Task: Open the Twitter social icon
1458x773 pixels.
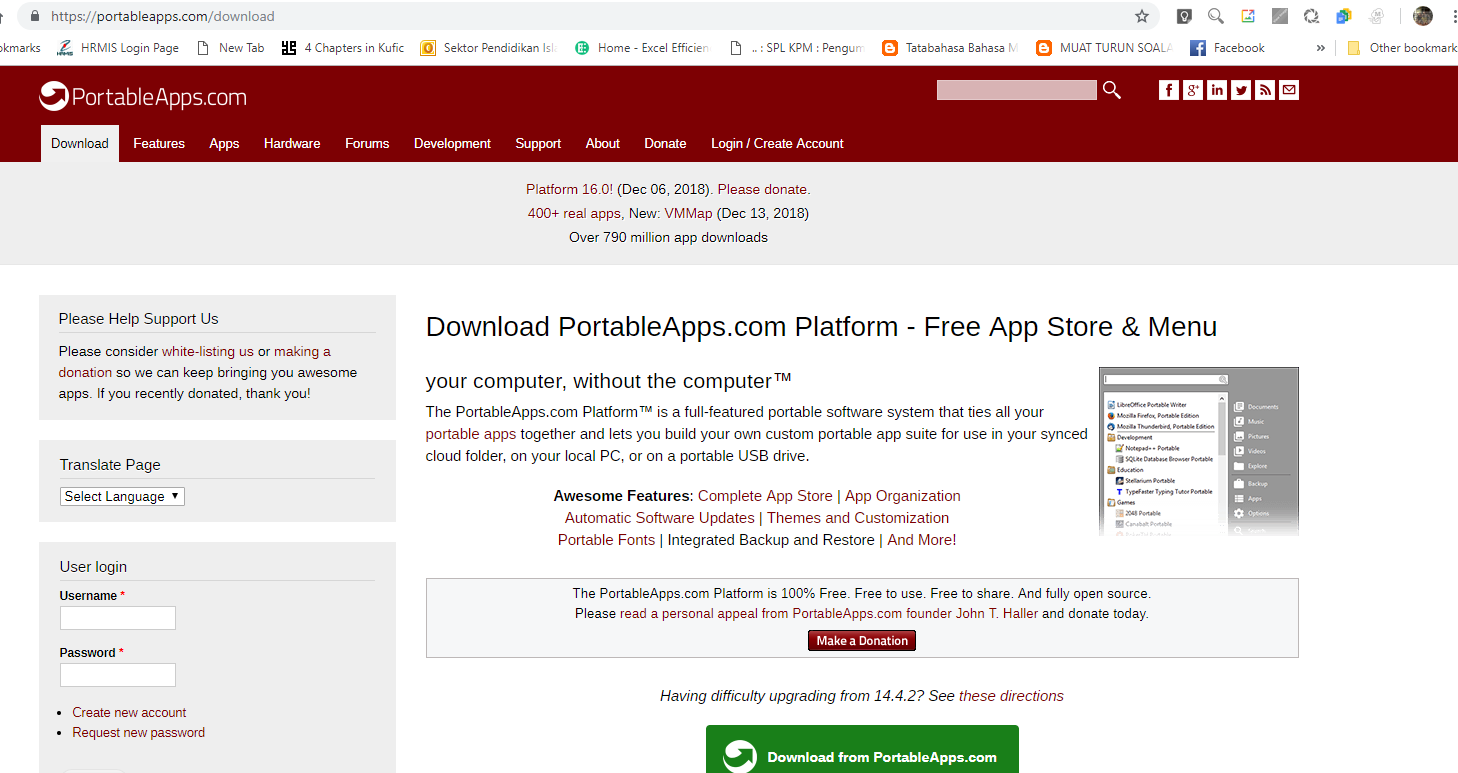Action: click(x=1241, y=90)
